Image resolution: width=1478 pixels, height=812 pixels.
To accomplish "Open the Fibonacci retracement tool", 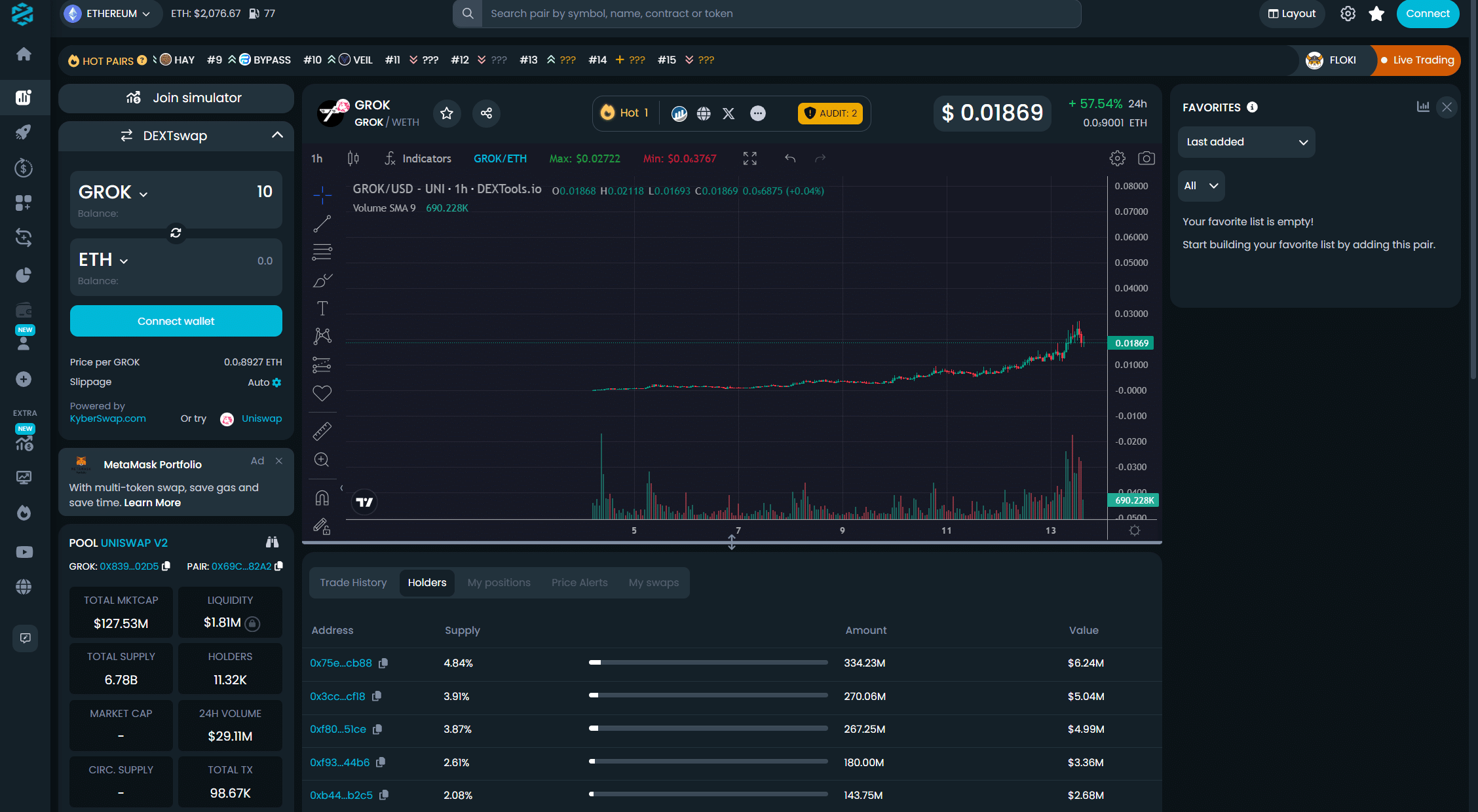I will click(x=322, y=252).
